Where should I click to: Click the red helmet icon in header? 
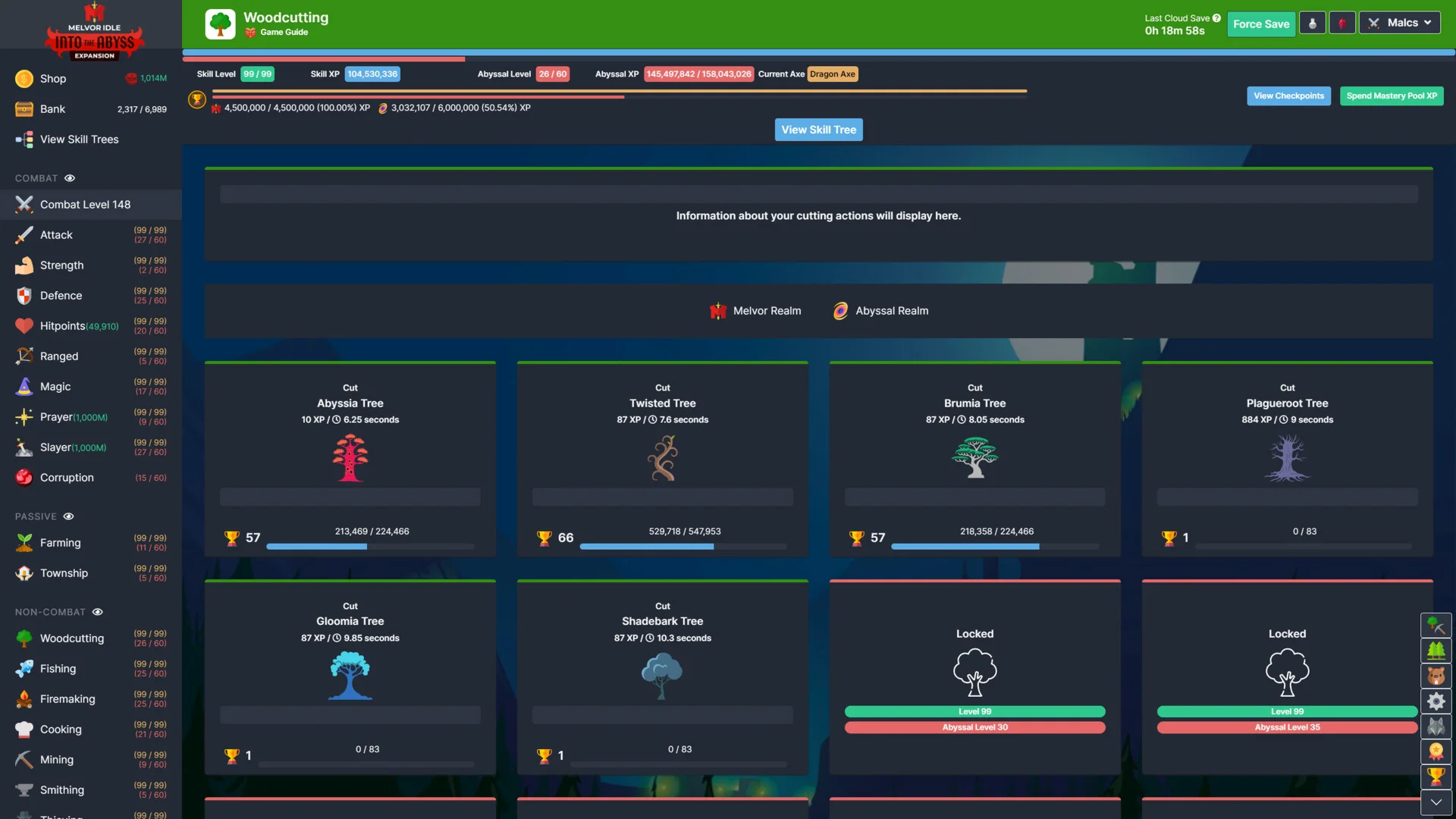[1341, 23]
